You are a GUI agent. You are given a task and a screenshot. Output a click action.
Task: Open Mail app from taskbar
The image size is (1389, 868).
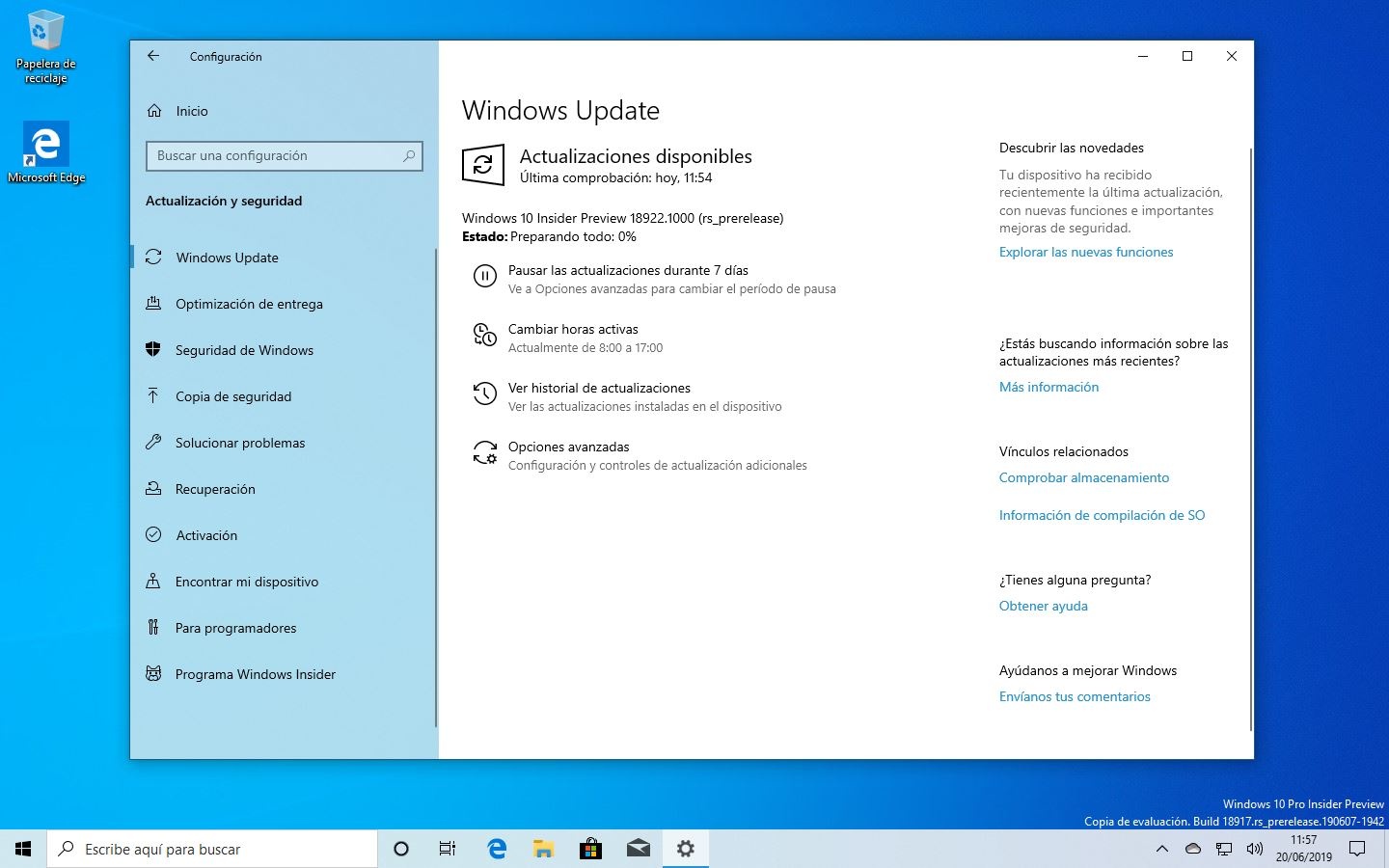(x=638, y=849)
